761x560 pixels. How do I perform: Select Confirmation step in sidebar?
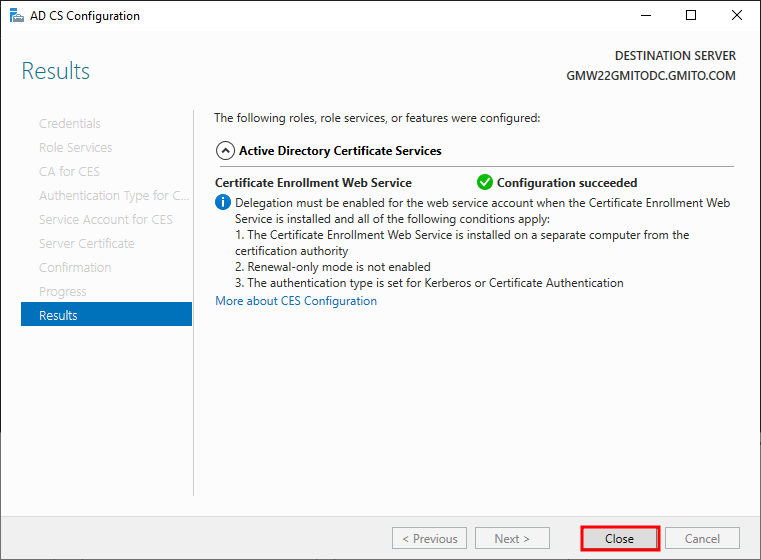pos(75,268)
